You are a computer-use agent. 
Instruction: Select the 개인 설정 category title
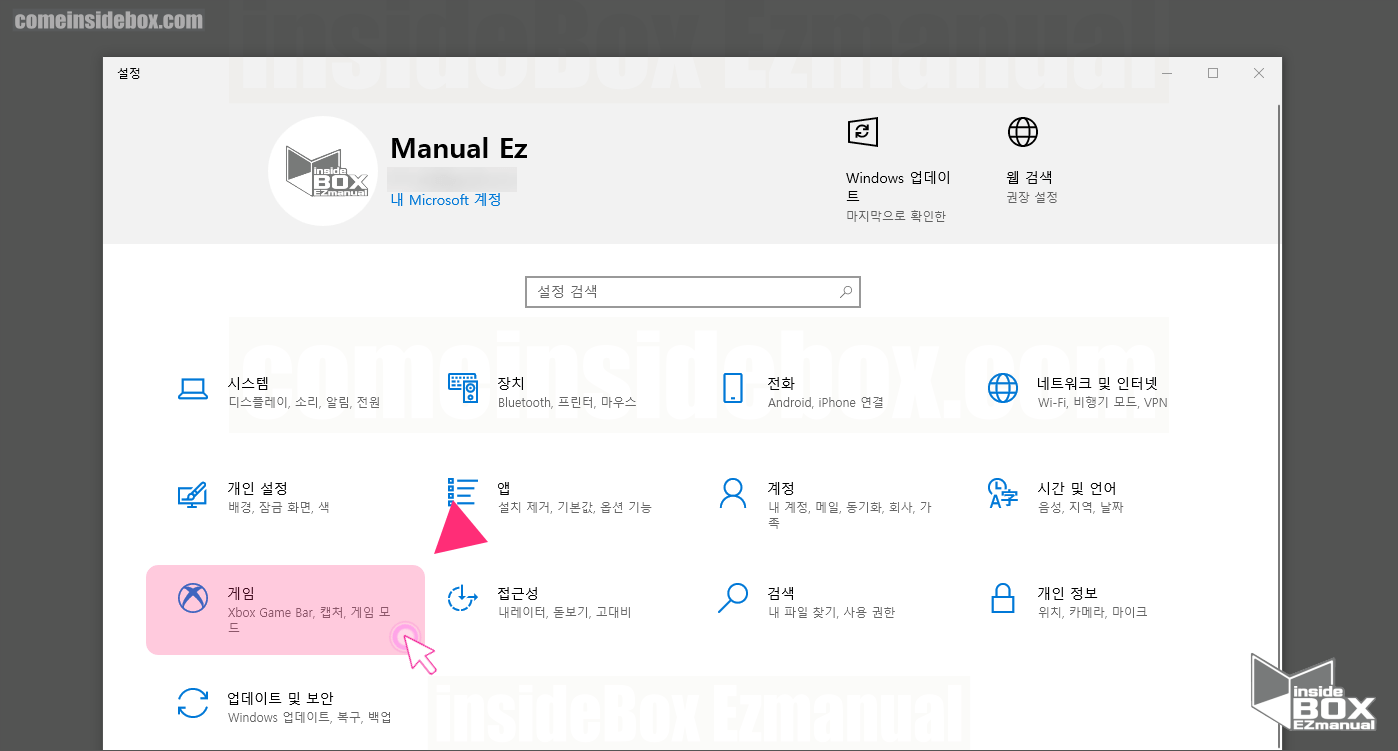(x=258, y=488)
